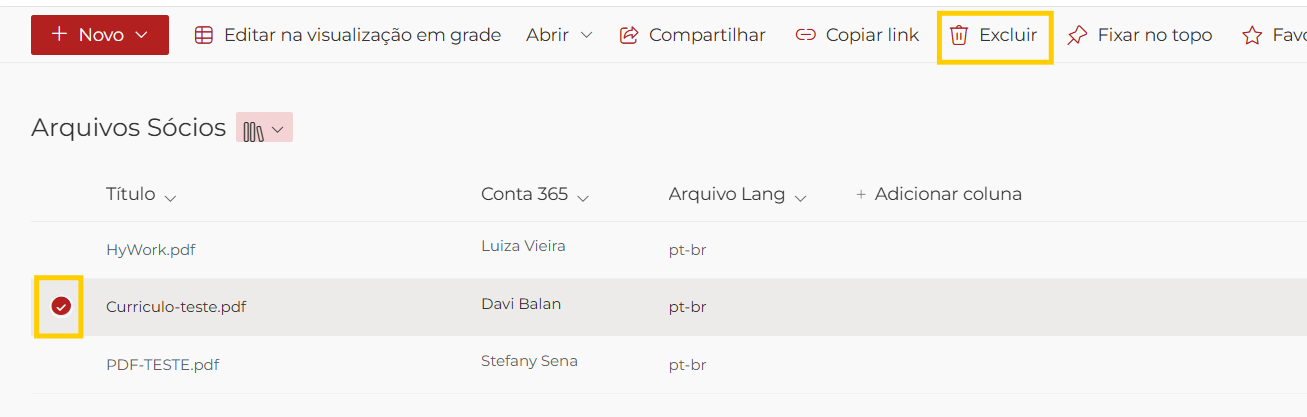Click Stefany Sena account name

(529, 361)
